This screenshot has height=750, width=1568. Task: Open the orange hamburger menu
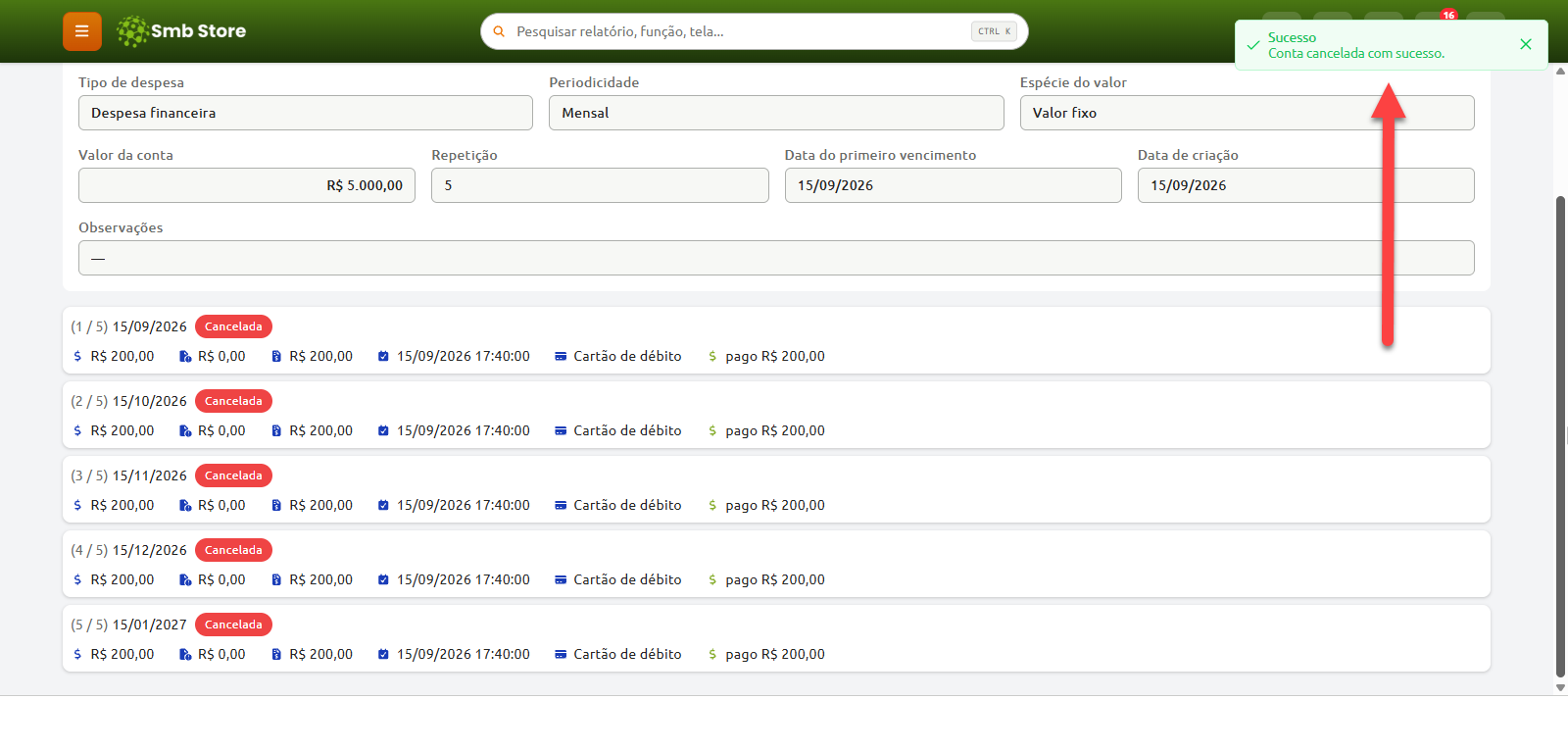[x=82, y=31]
